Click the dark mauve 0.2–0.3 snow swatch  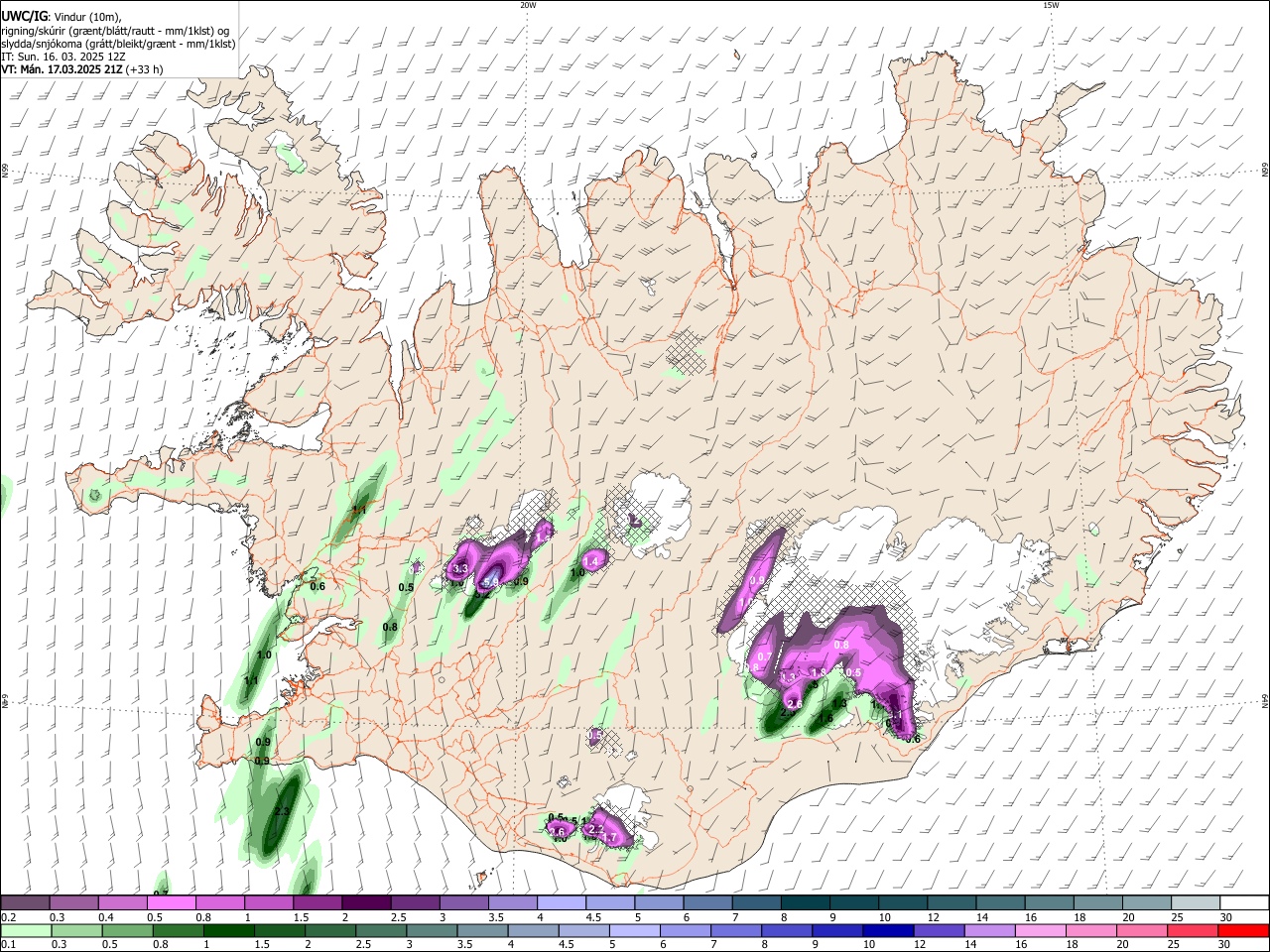[25, 903]
